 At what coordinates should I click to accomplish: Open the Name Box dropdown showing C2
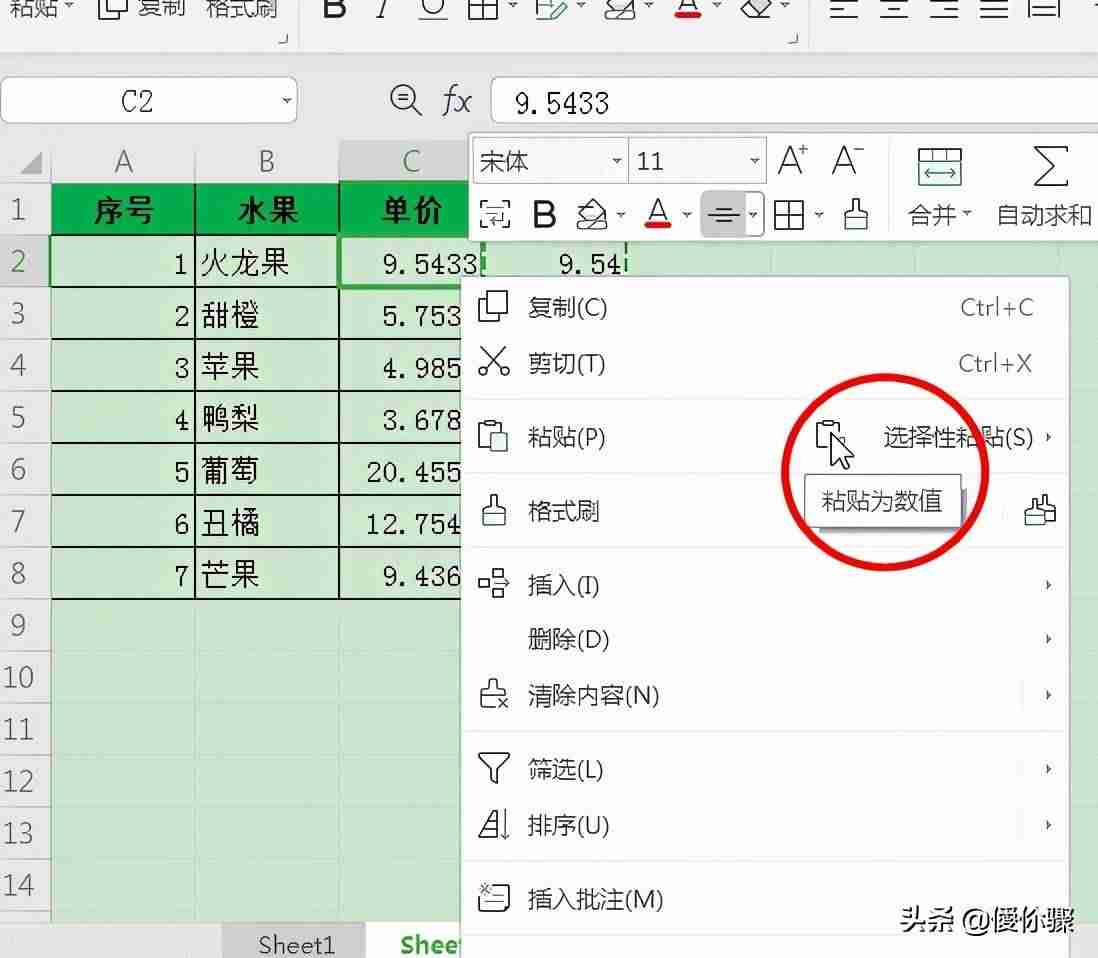tap(286, 101)
